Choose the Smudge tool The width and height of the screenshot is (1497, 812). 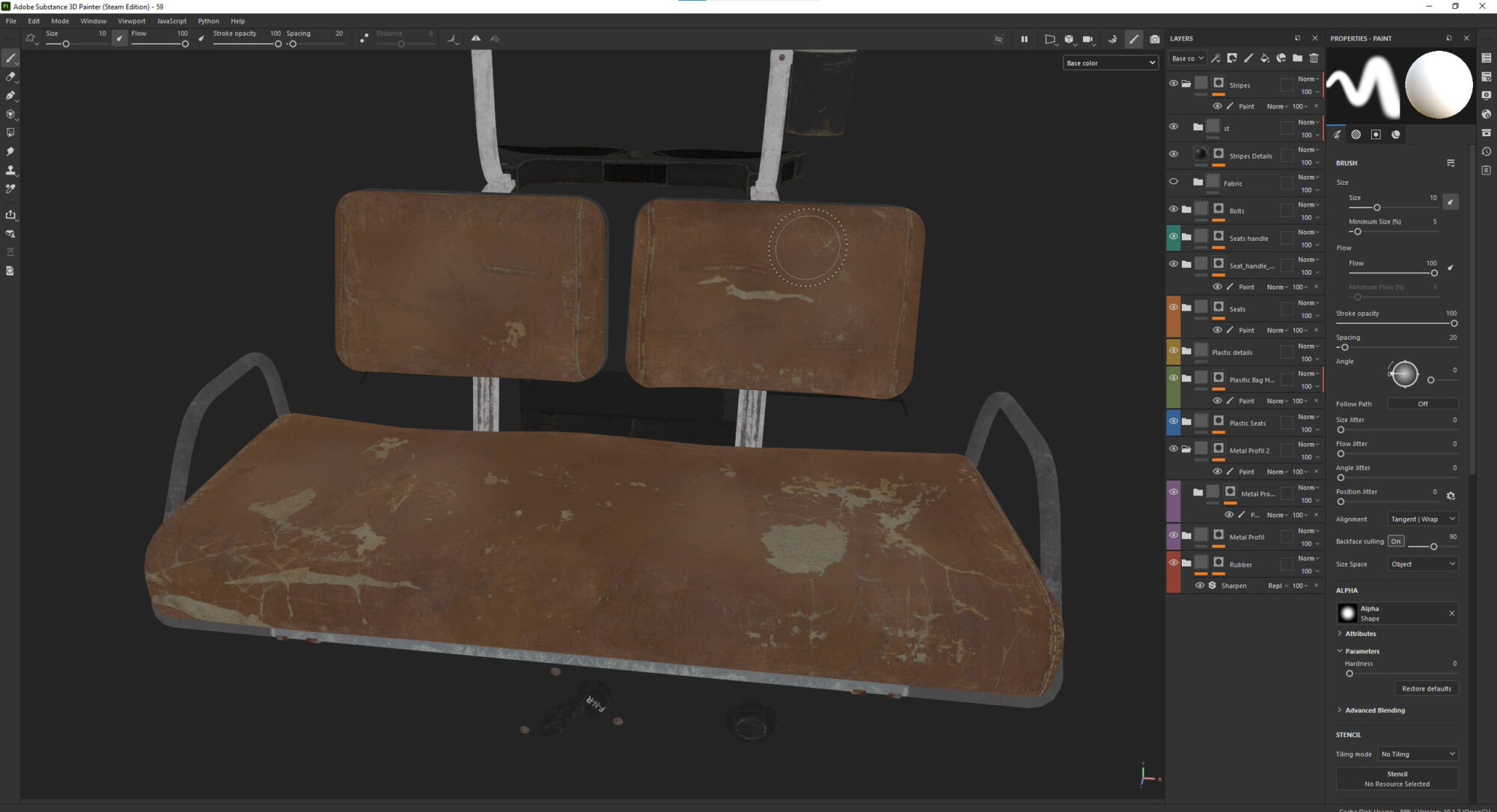[x=10, y=151]
